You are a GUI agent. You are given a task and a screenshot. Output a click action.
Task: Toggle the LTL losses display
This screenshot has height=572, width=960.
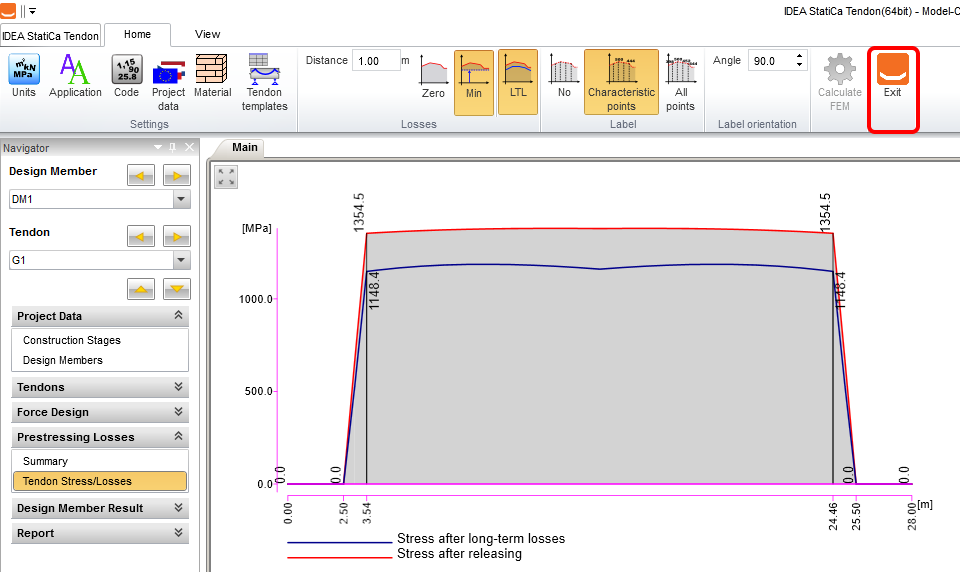pyautogui.click(x=517, y=80)
